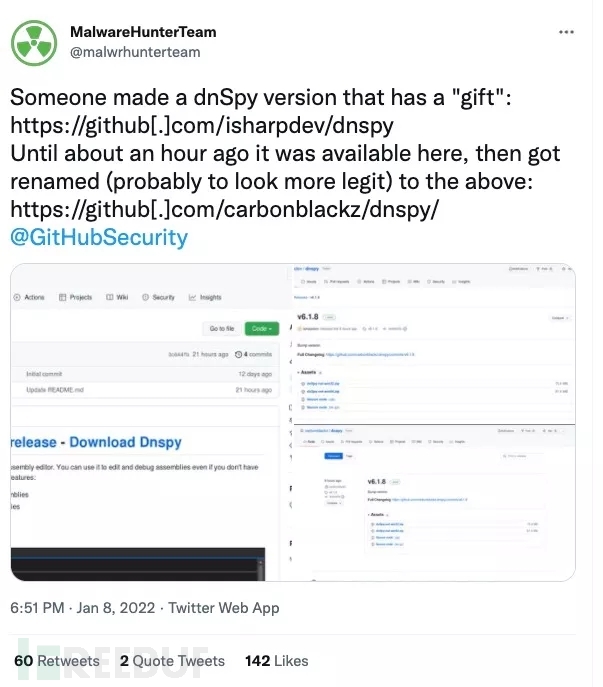The image size is (603, 687).
Task: Expand the green Code dropdown
Action: (x=261, y=328)
